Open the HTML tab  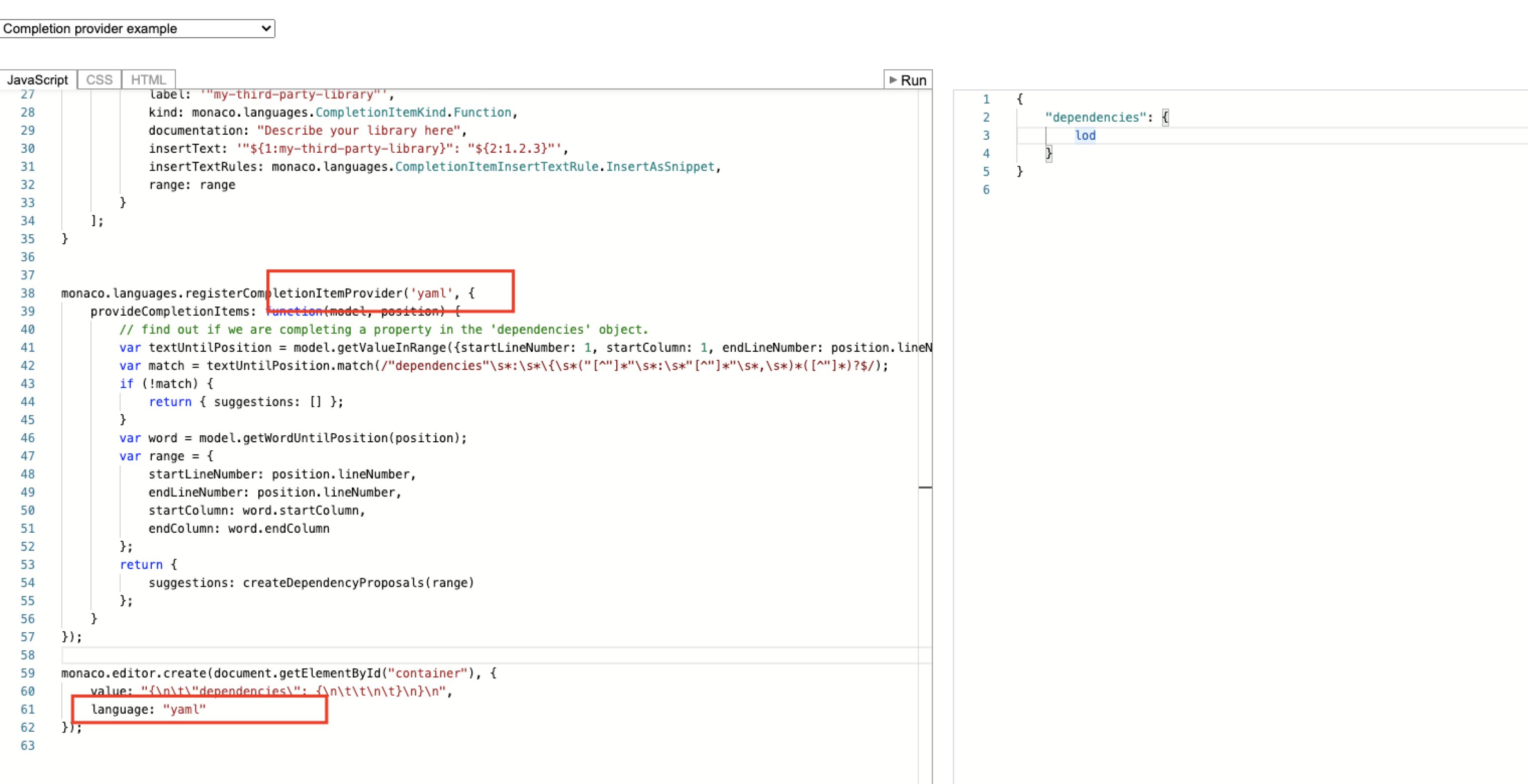148,80
